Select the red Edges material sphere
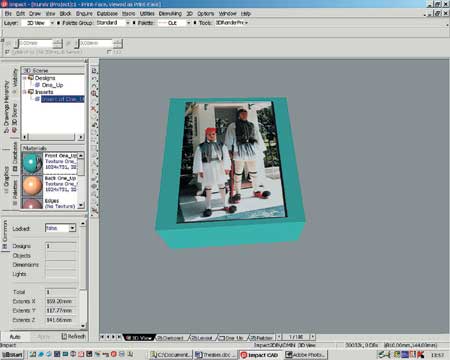Image resolution: width=450 pixels, height=360 pixels. click(x=32, y=203)
